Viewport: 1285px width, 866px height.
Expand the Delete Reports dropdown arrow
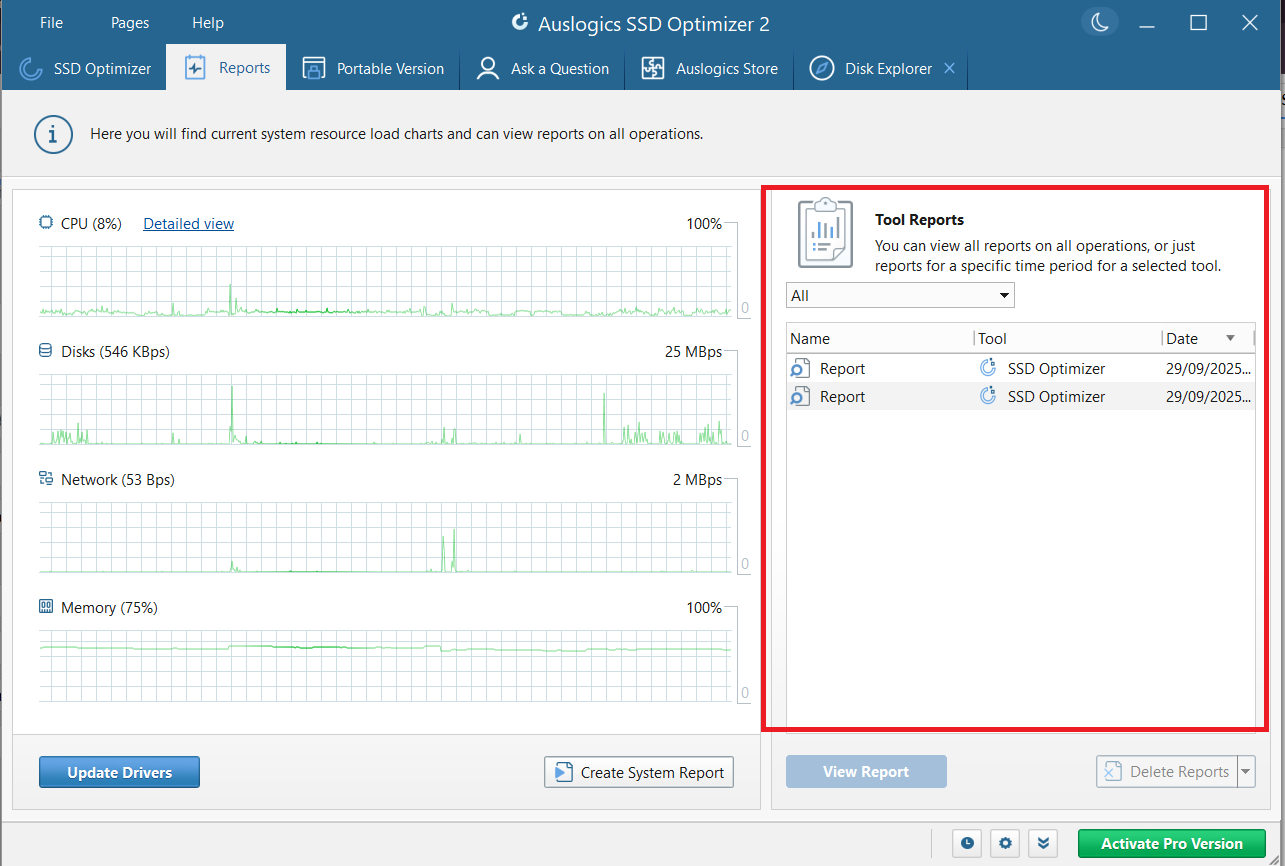click(1246, 771)
